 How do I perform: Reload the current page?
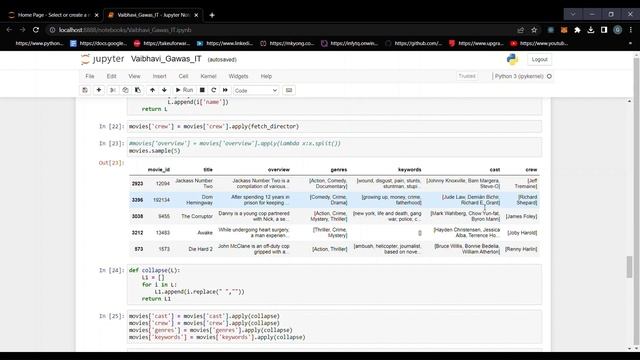click(36, 30)
